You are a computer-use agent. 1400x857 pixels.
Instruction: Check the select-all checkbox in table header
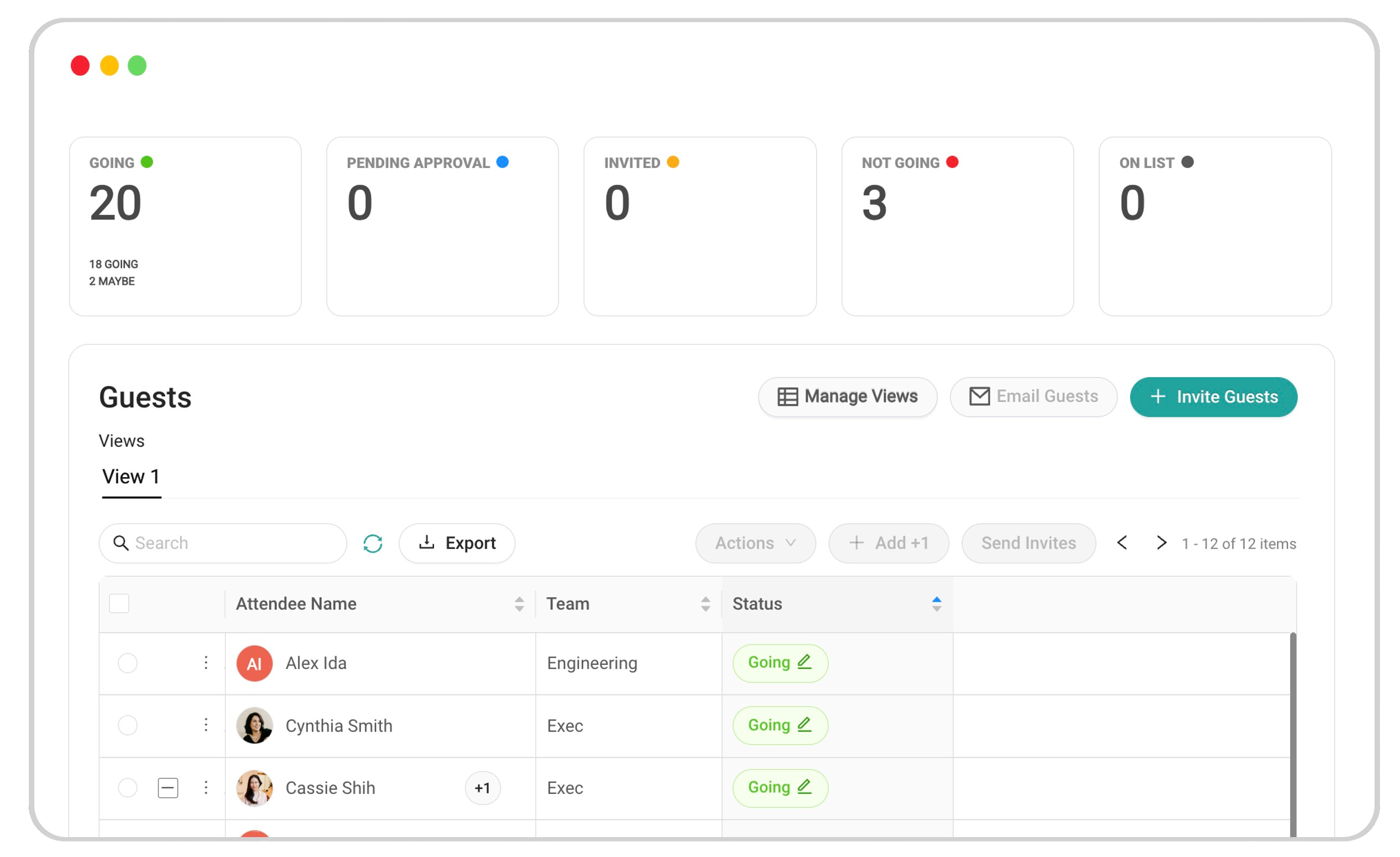pyautogui.click(x=119, y=604)
